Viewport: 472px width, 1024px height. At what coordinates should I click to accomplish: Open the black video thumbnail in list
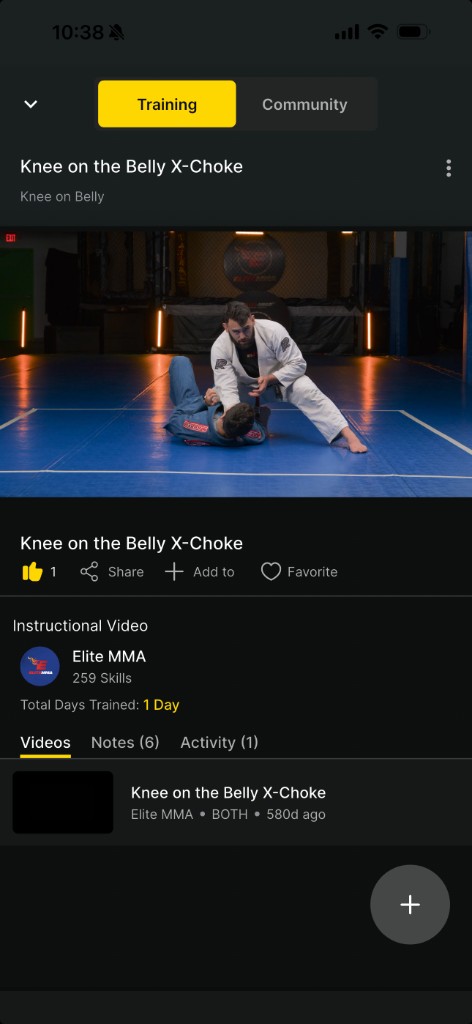[x=63, y=802]
